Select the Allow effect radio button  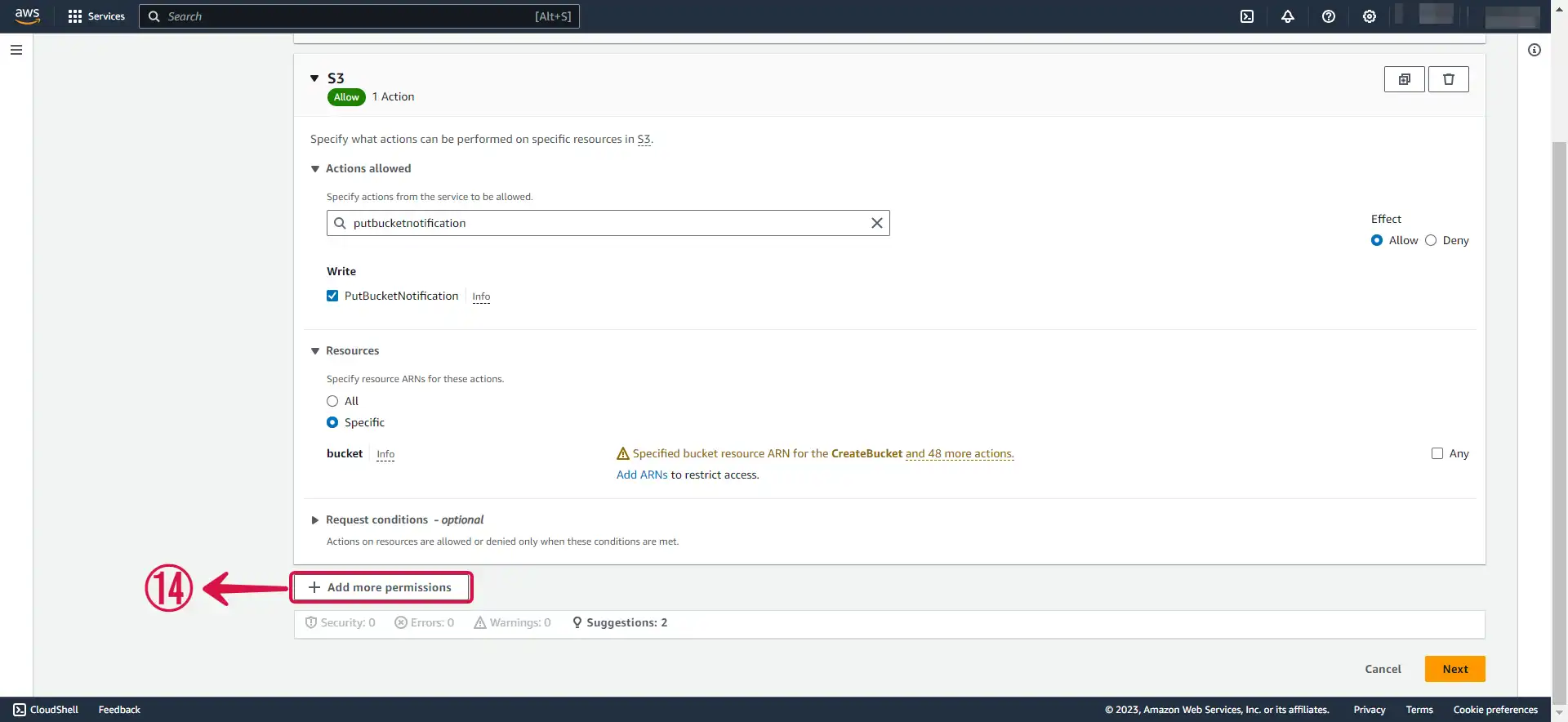pyautogui.click(x=1377, y=240)
